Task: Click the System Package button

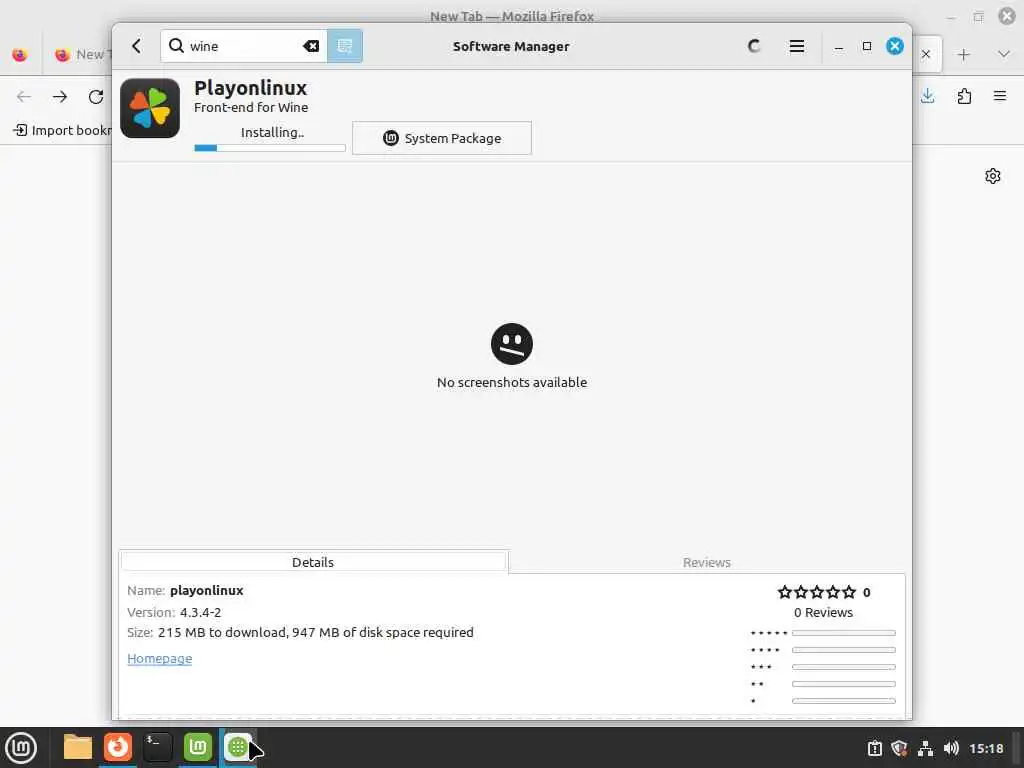Action: point(441,138)
